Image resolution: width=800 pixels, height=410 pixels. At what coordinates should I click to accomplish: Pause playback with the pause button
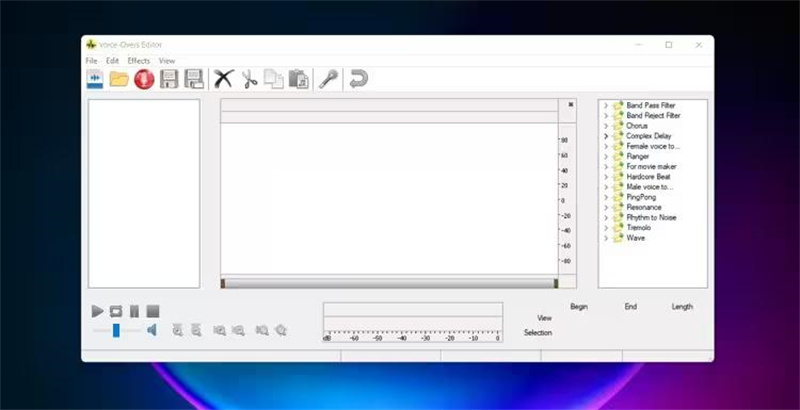134,311
